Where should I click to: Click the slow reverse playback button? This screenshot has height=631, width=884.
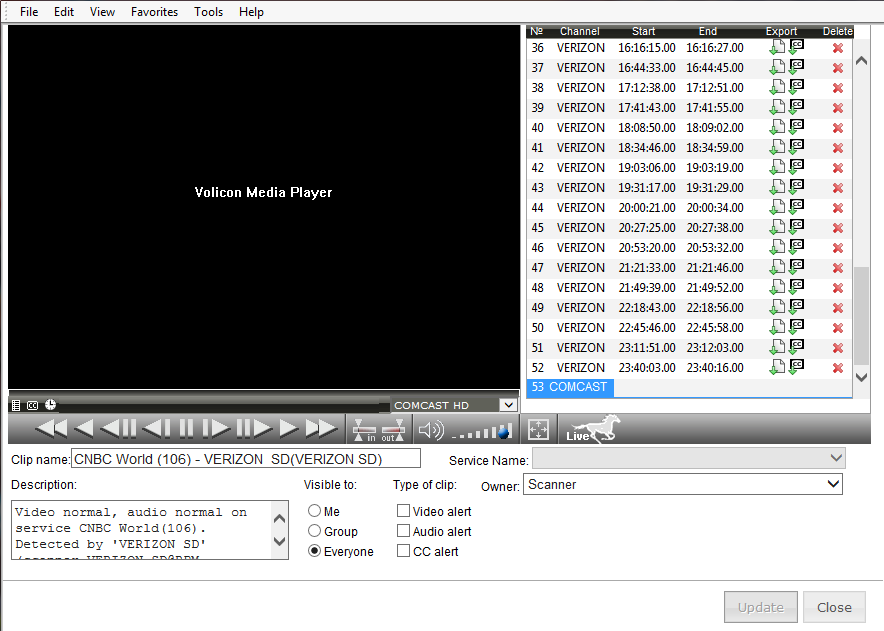118,429
